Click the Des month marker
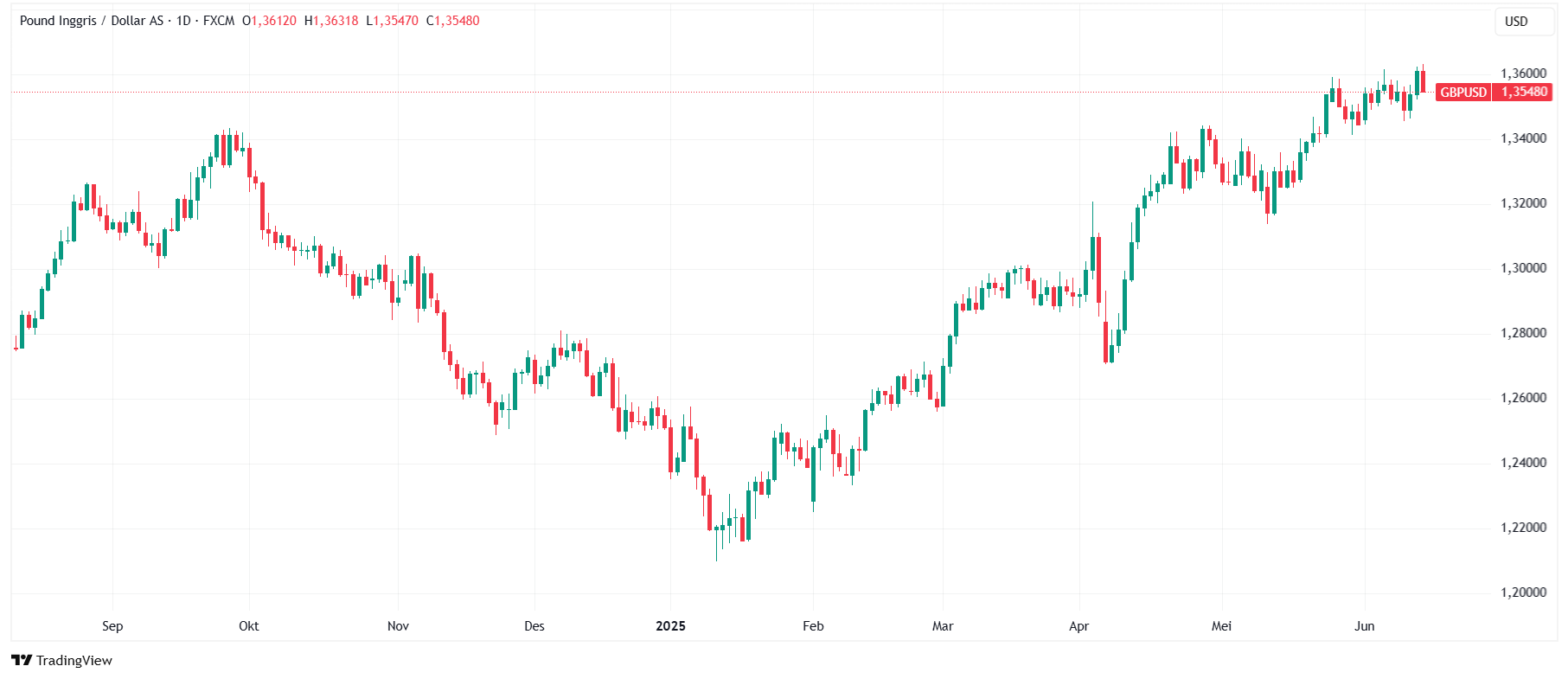This screenshot has height=679, width=1568. [534, 626]
